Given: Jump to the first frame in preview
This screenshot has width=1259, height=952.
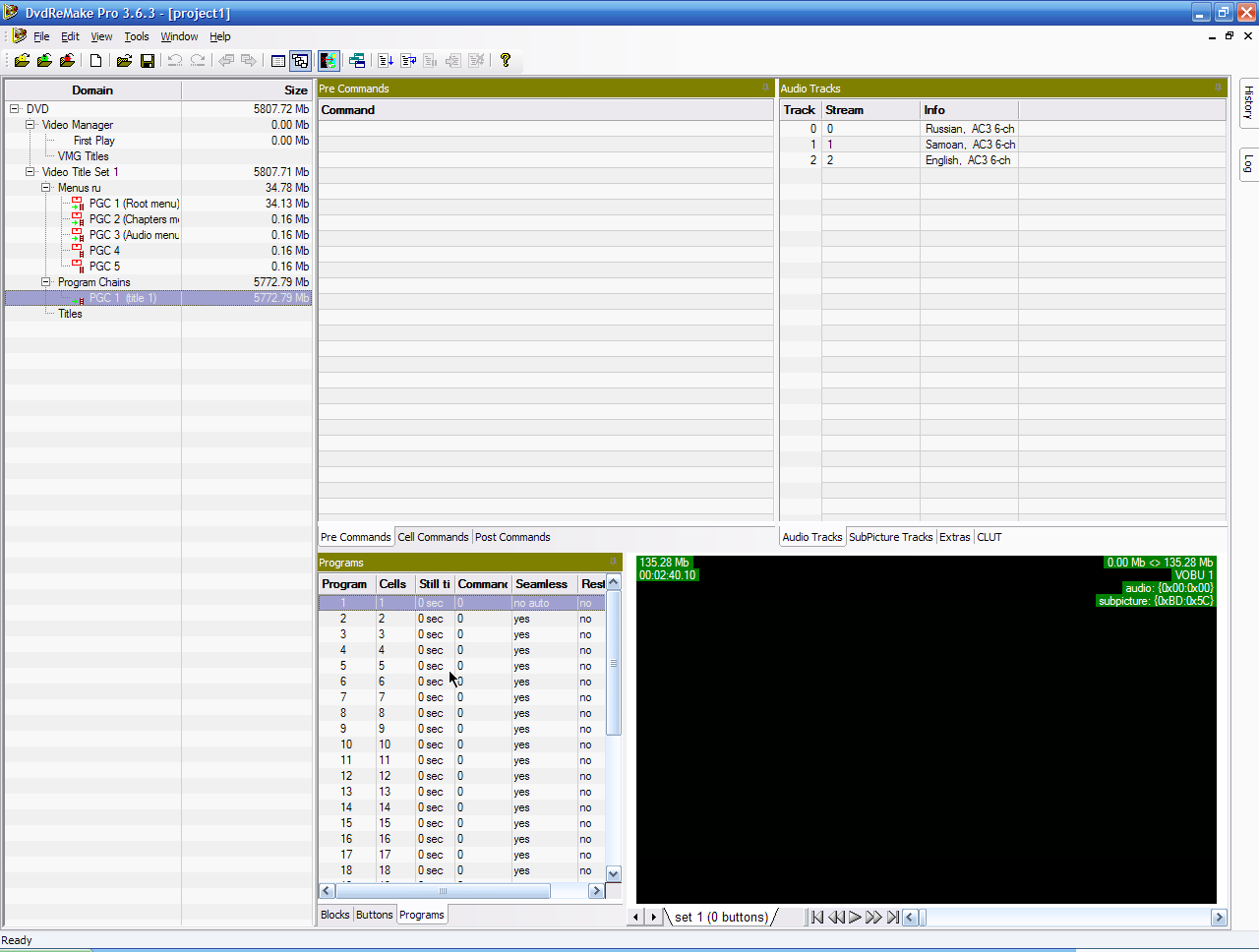Looking at the screenshot, I should click(816, 917).
